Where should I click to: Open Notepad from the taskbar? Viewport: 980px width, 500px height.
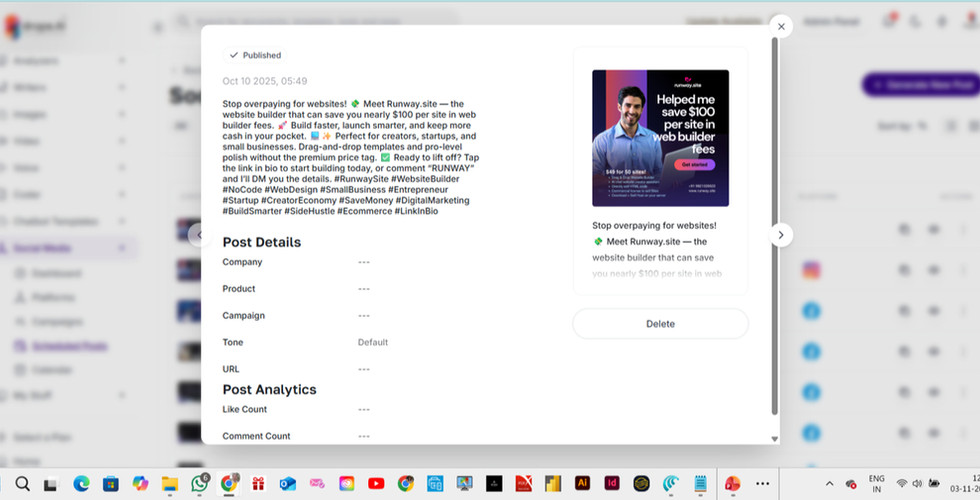(x=701, y=484)
